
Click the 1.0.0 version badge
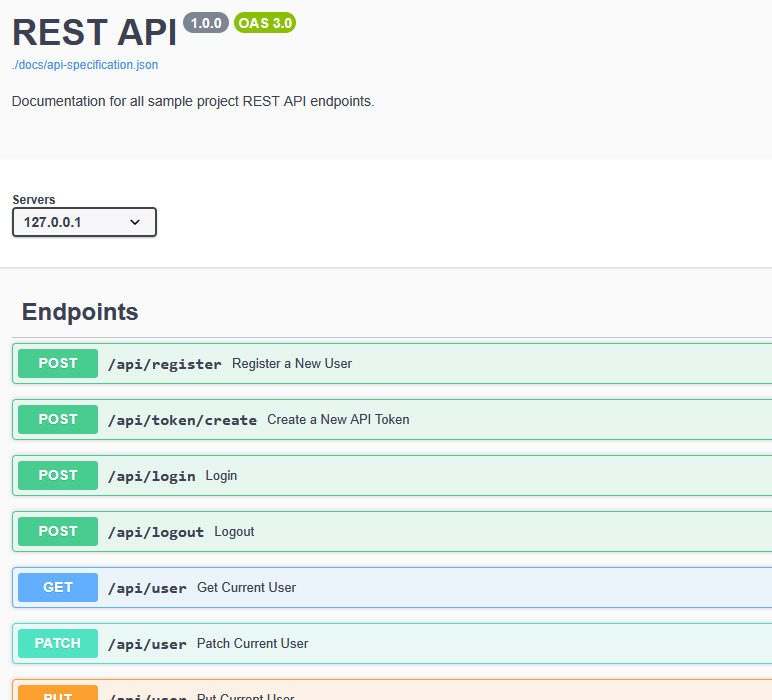pos(206,23)
